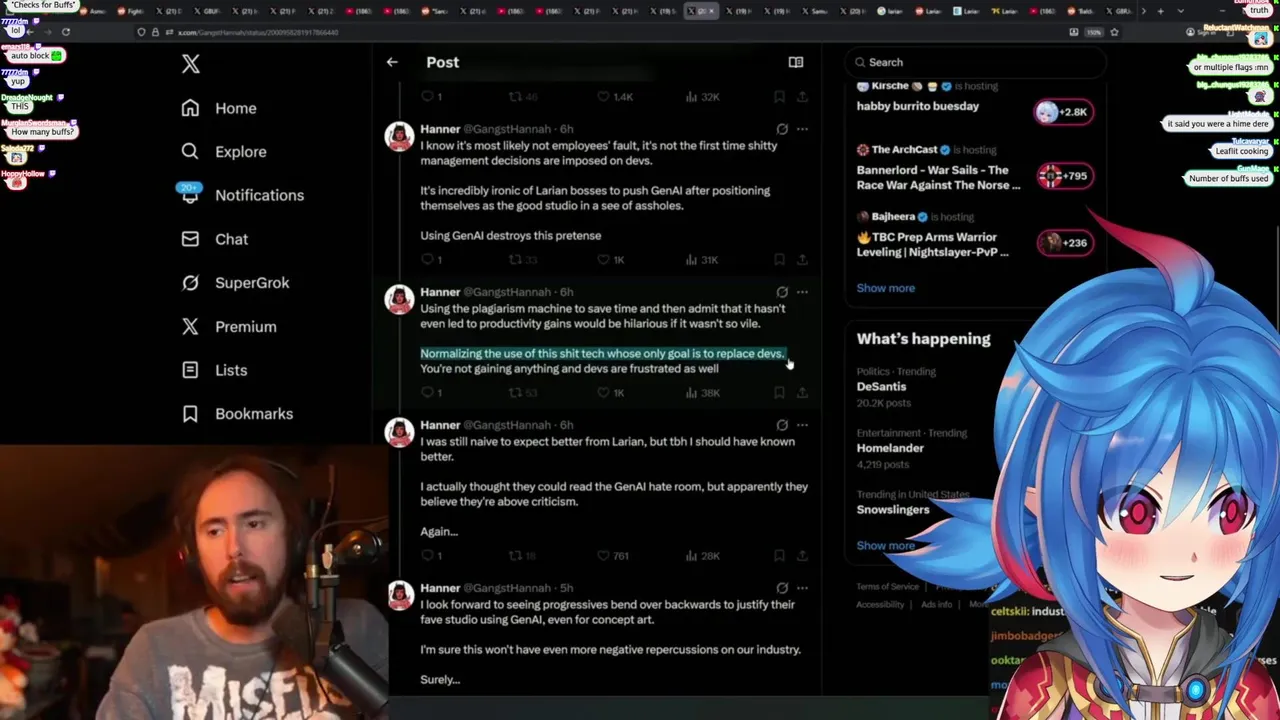This screenshot has width=1280, height=720.
Task: Like the 'I know it's most likely' post
Action: pyautogui.click(x=610, y=260)
